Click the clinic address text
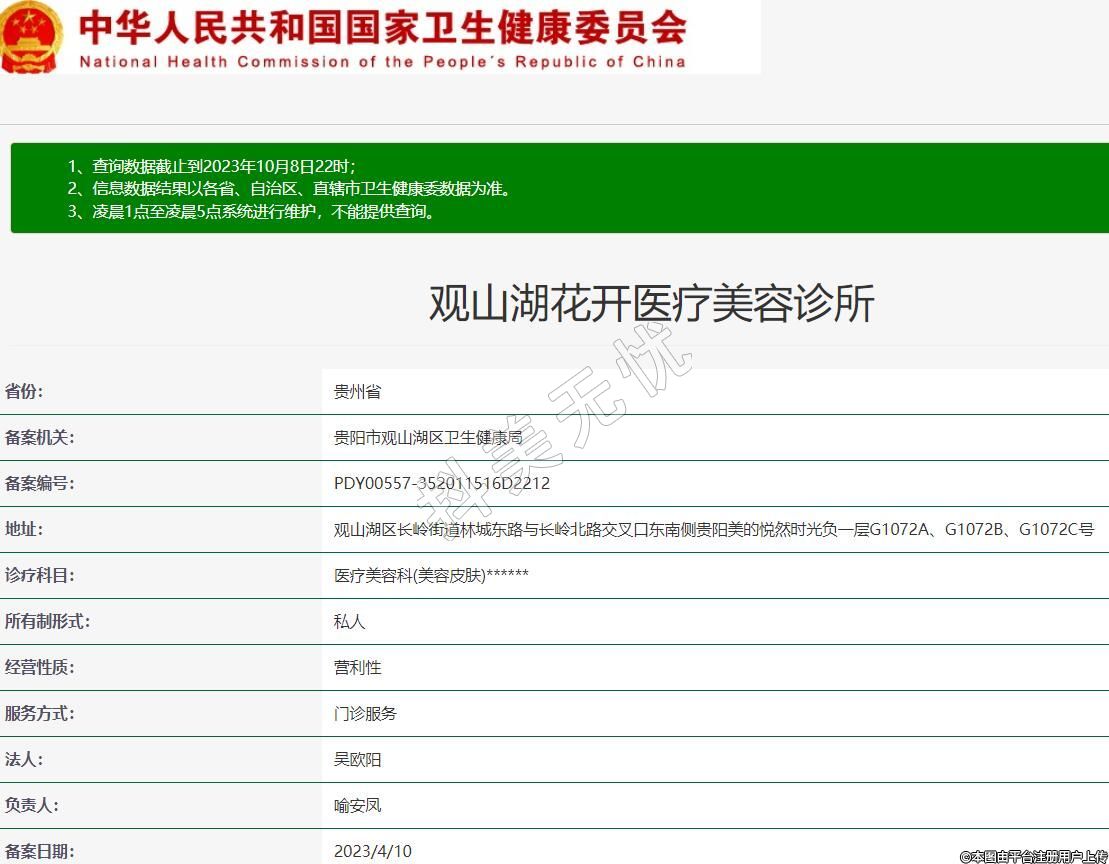 click(713, 530)
